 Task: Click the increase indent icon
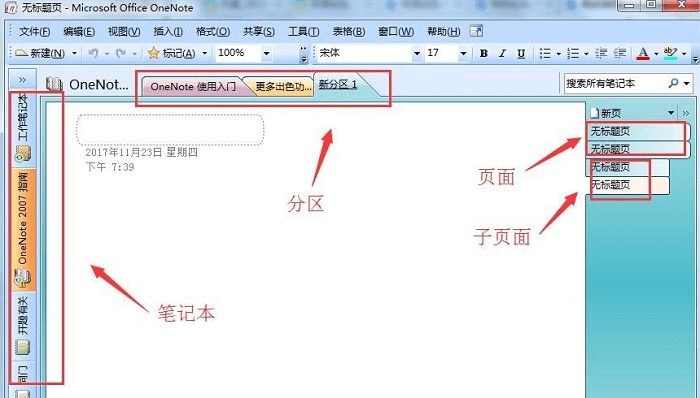tap(620, 54)
